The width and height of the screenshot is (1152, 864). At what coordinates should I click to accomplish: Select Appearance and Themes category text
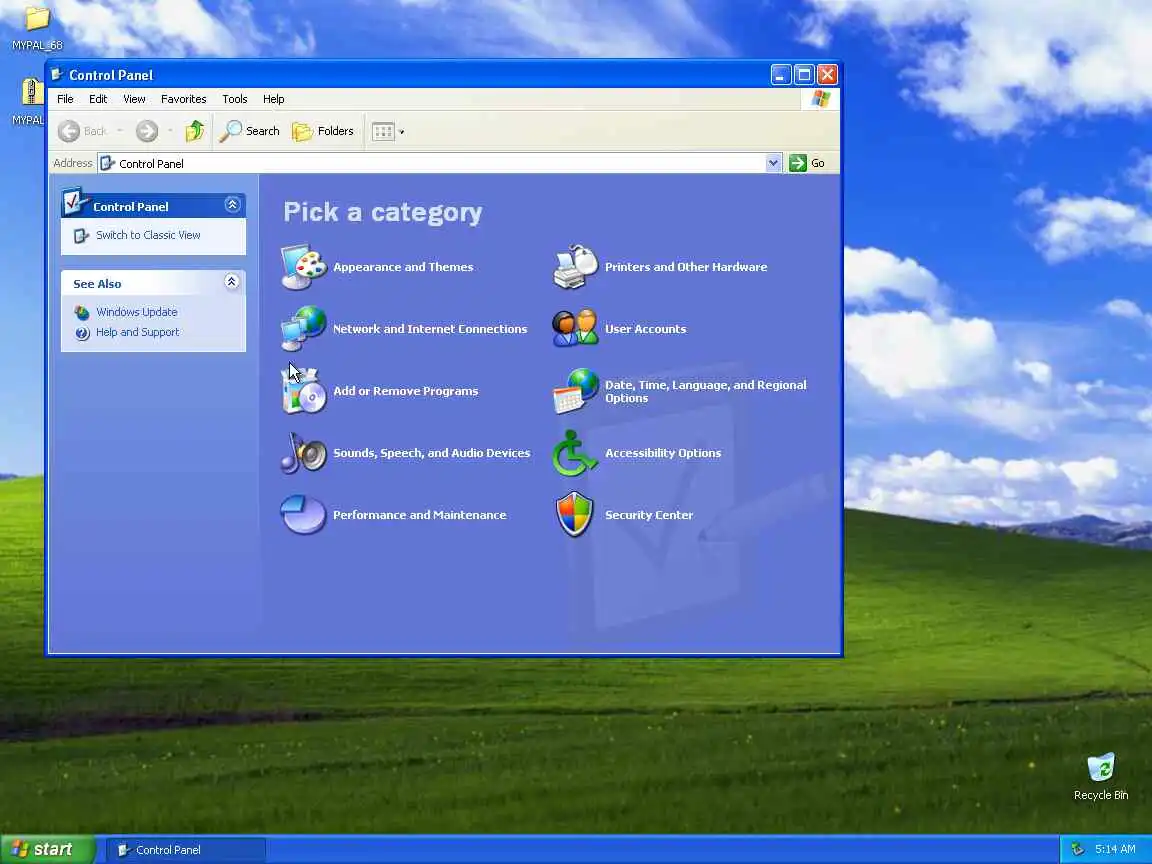[x=403, y=267]
